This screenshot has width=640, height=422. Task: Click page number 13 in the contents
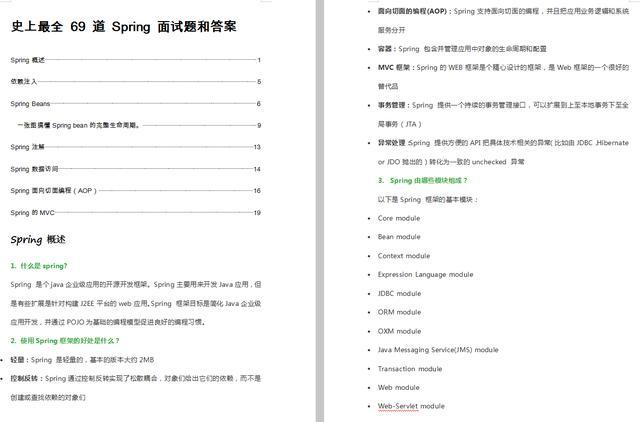(x=257, y=147)
